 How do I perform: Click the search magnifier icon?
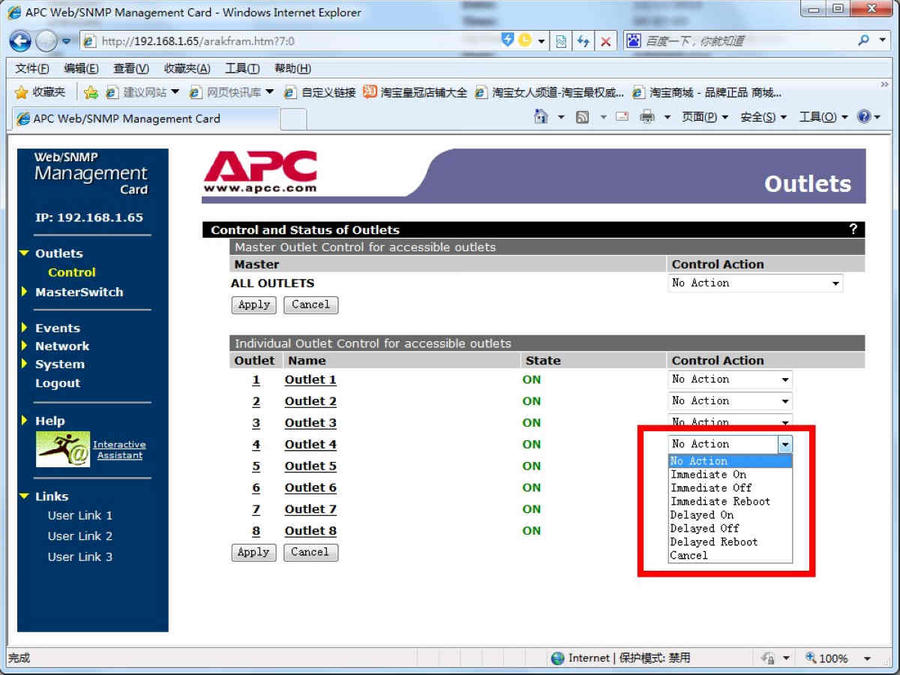point(864,41)
